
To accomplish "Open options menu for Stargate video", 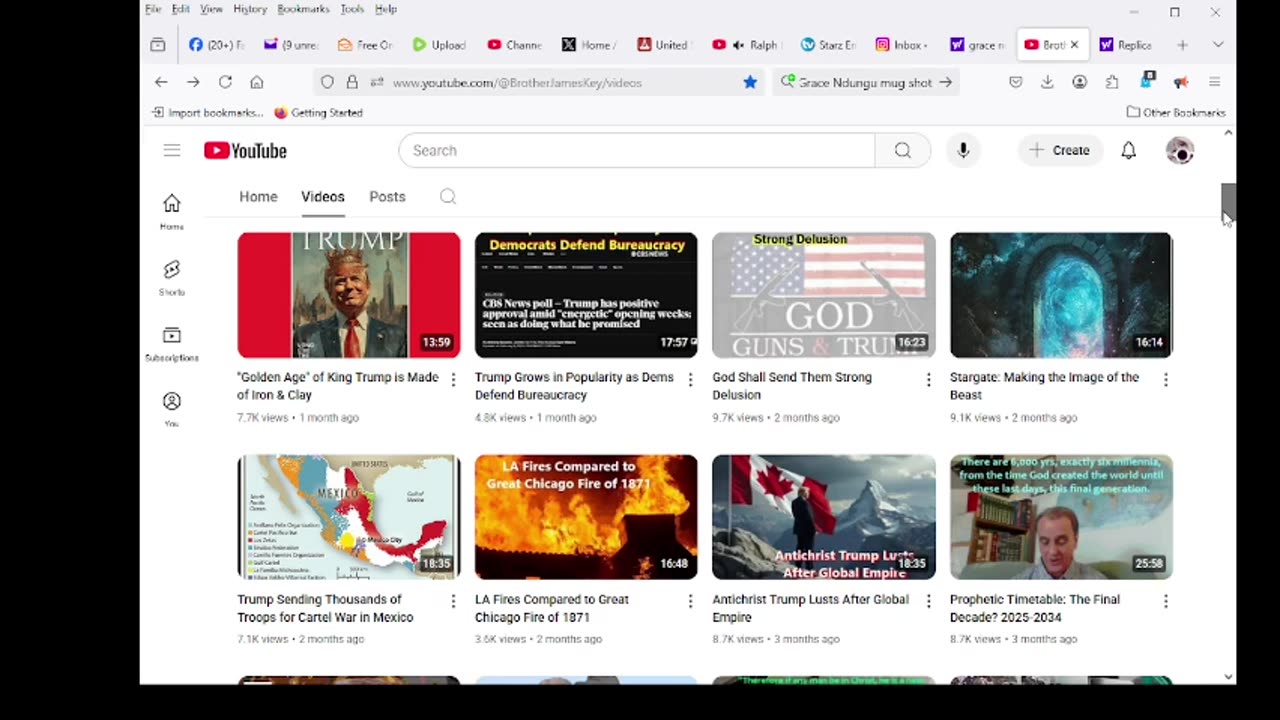I will pos(1166,379).
